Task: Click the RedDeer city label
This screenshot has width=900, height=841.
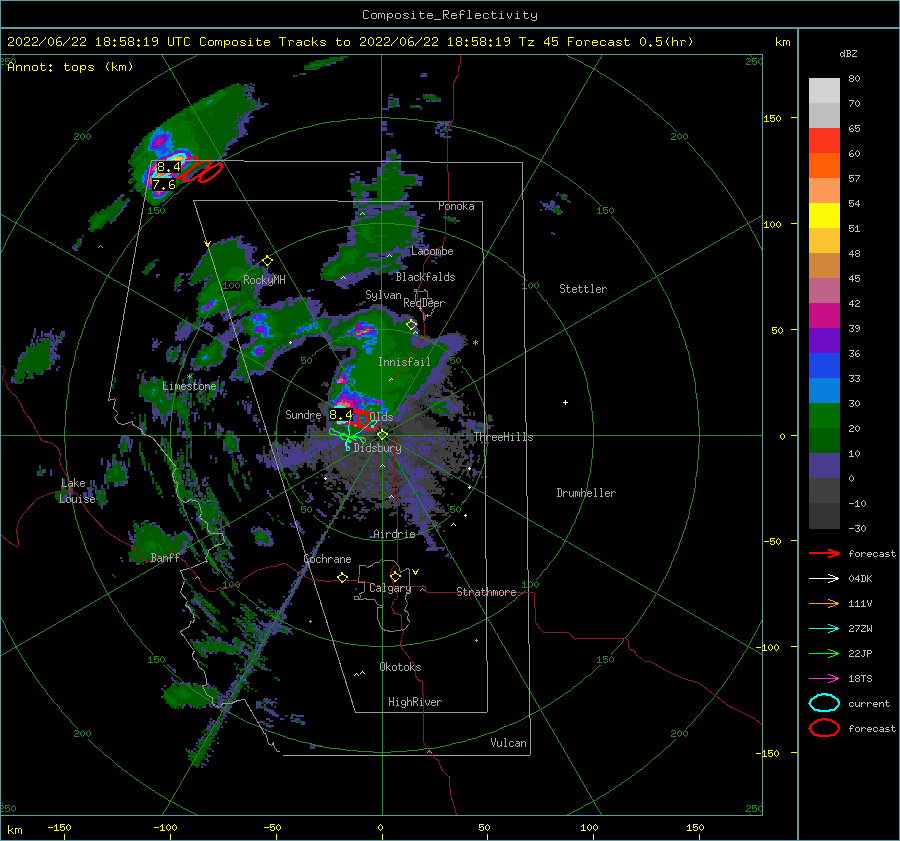Action: pyautogui.click(x=424, y=303)
